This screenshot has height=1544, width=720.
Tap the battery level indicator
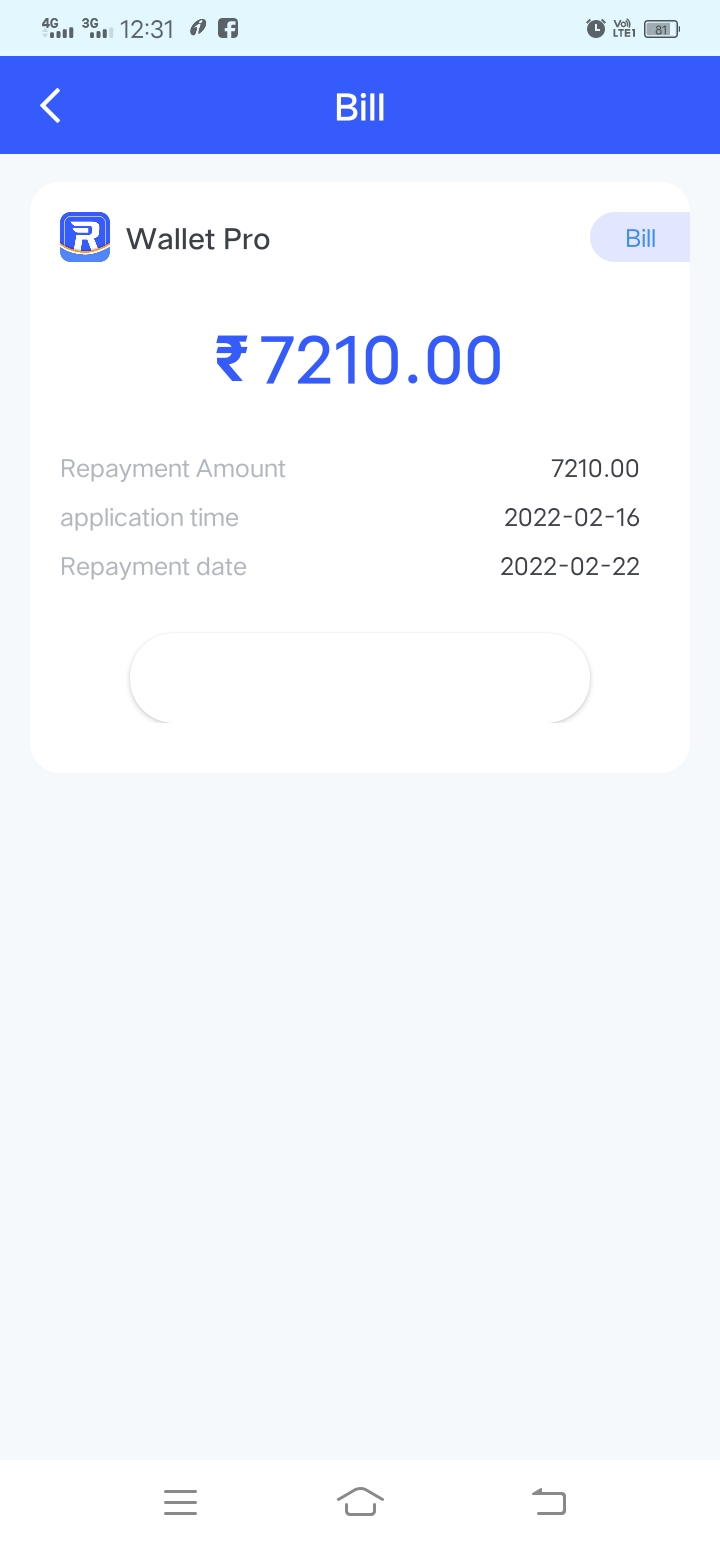pos(661,29)
